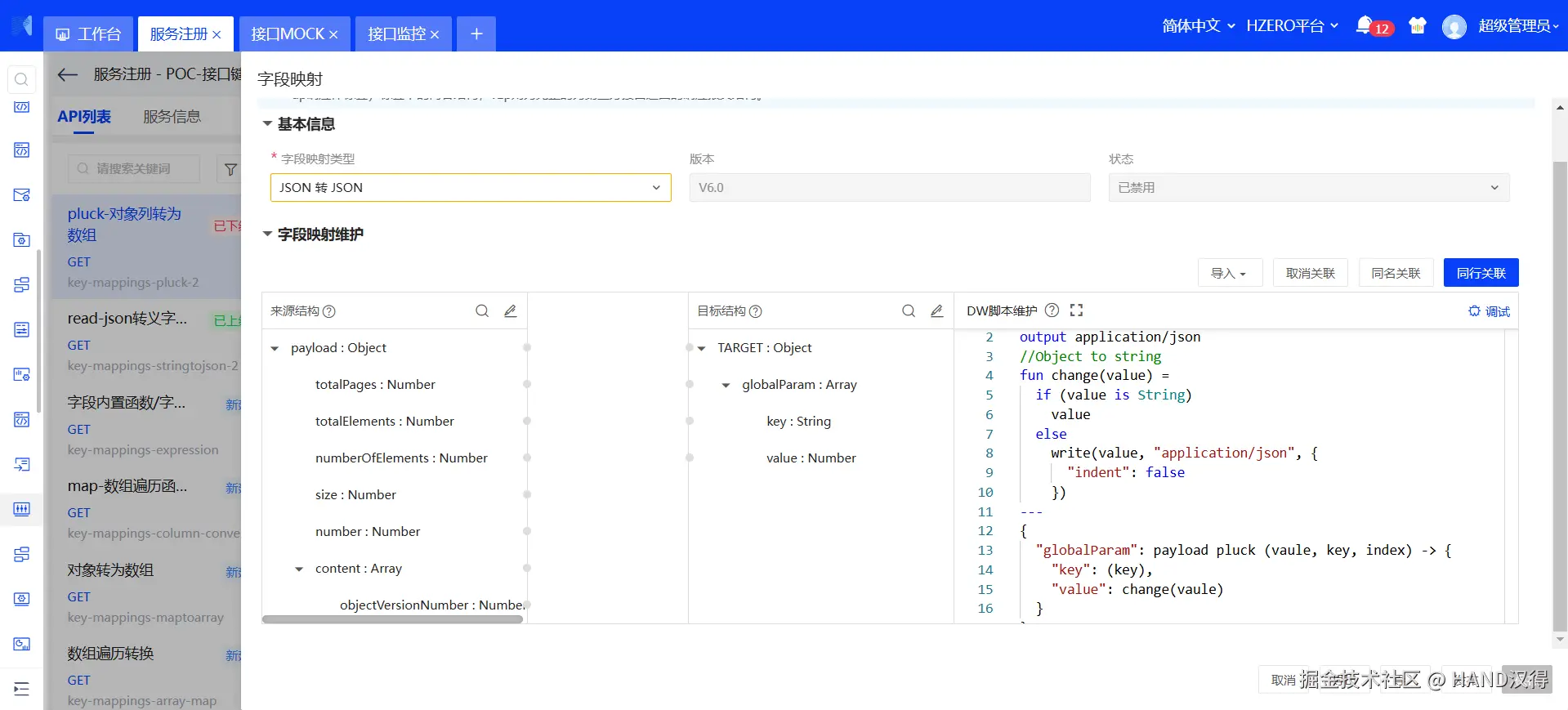Open the HZERO平台 tenant dropdown

[x=1292, y=26]
